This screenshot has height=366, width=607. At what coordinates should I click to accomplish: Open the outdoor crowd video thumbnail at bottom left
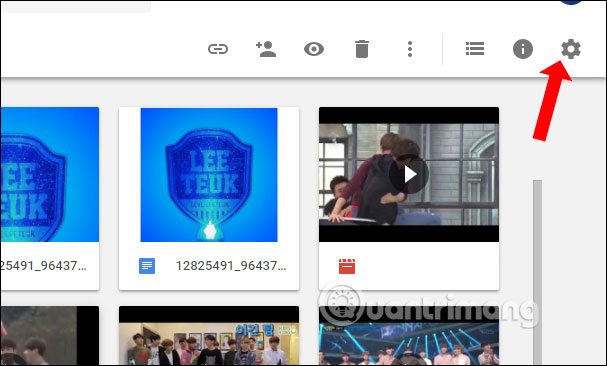tap(50, 335)
